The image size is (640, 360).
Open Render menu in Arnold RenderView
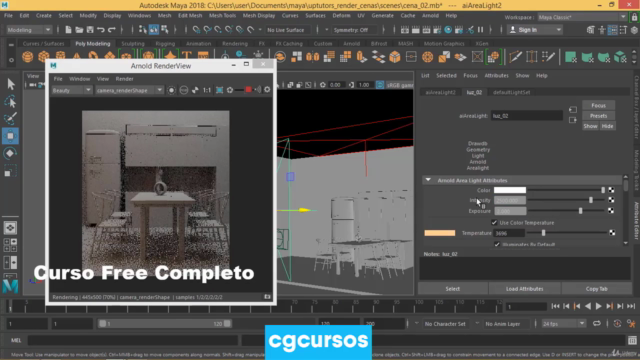[x=124, y=79]
